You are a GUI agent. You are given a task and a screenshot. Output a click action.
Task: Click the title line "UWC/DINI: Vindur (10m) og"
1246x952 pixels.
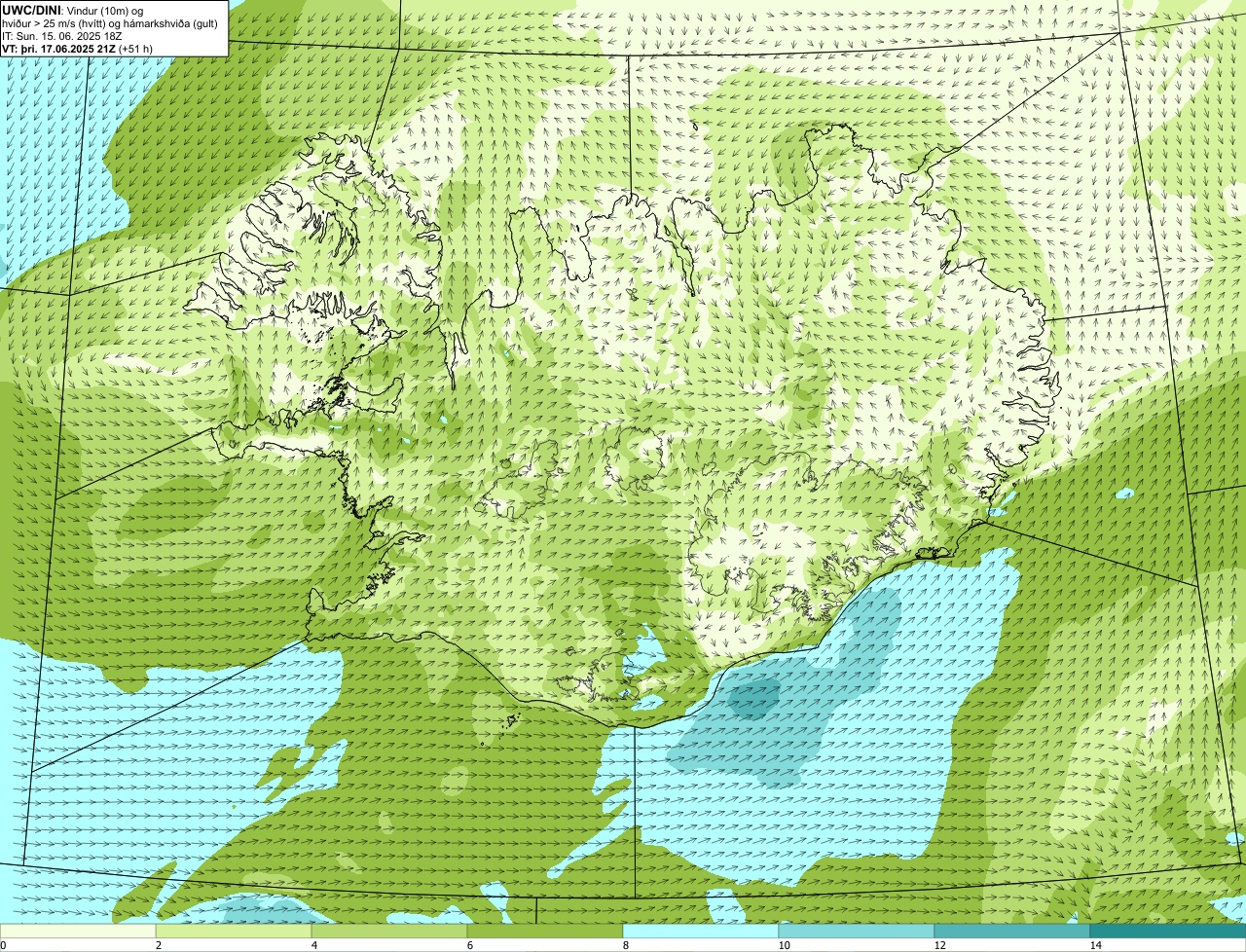point(73,10)
